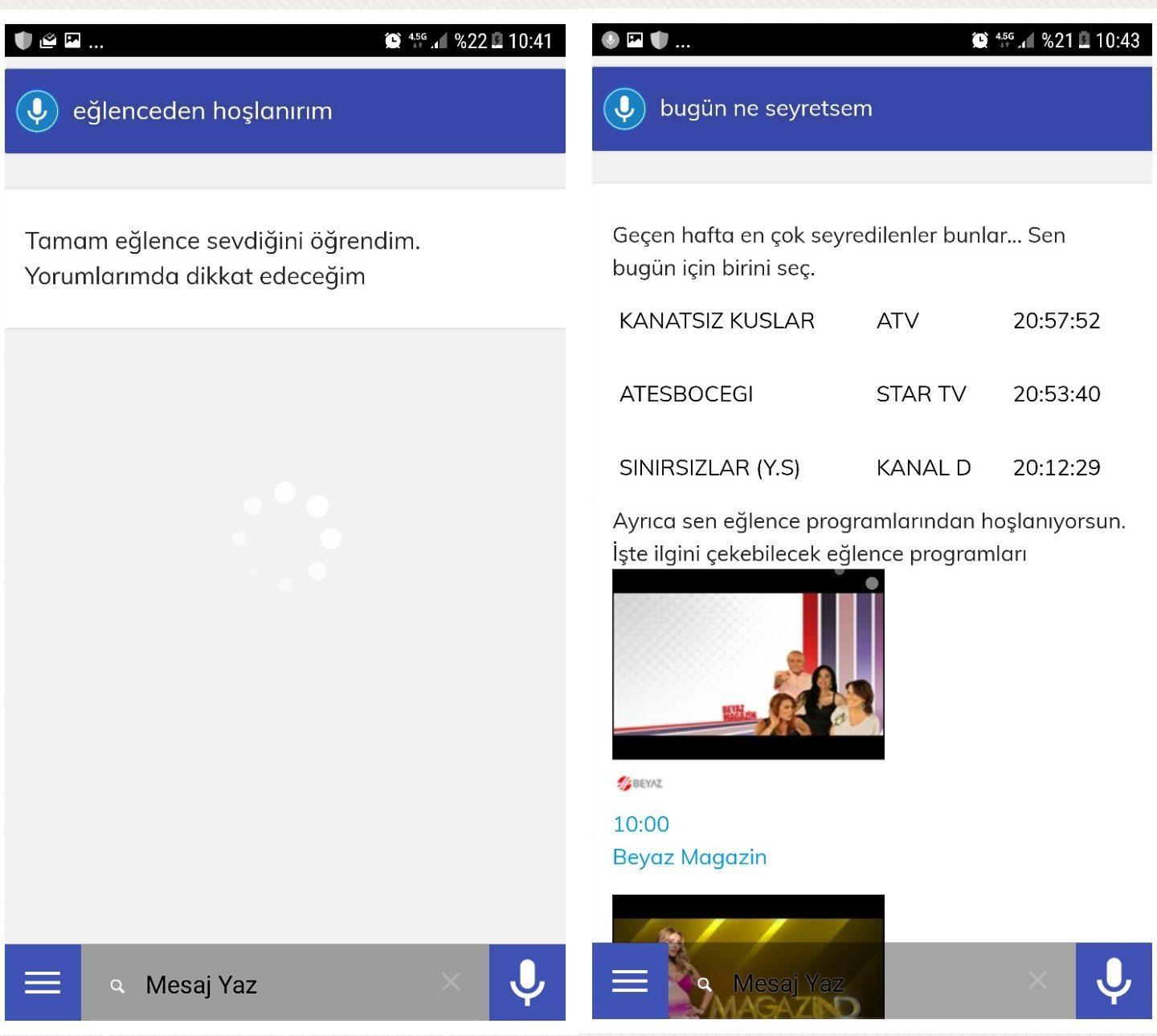
Task: Click the Beyaz channel logo
Action: pos(640,783)
